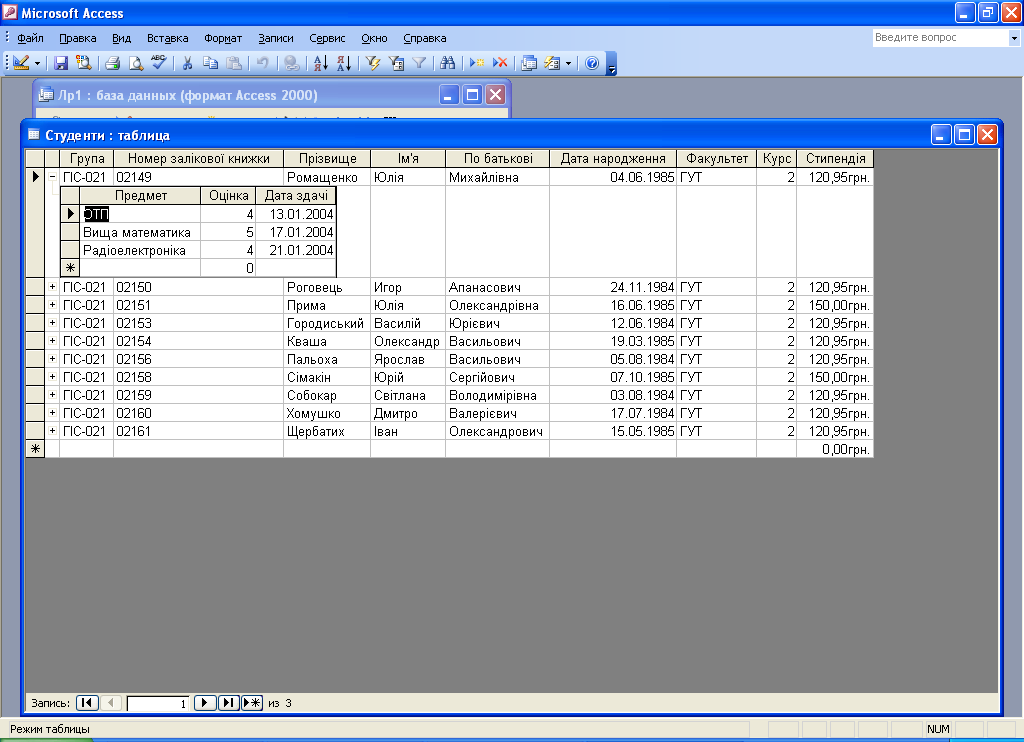Sort descending Я-A icon
1024x742 pixels.
[x=344, y=63]
